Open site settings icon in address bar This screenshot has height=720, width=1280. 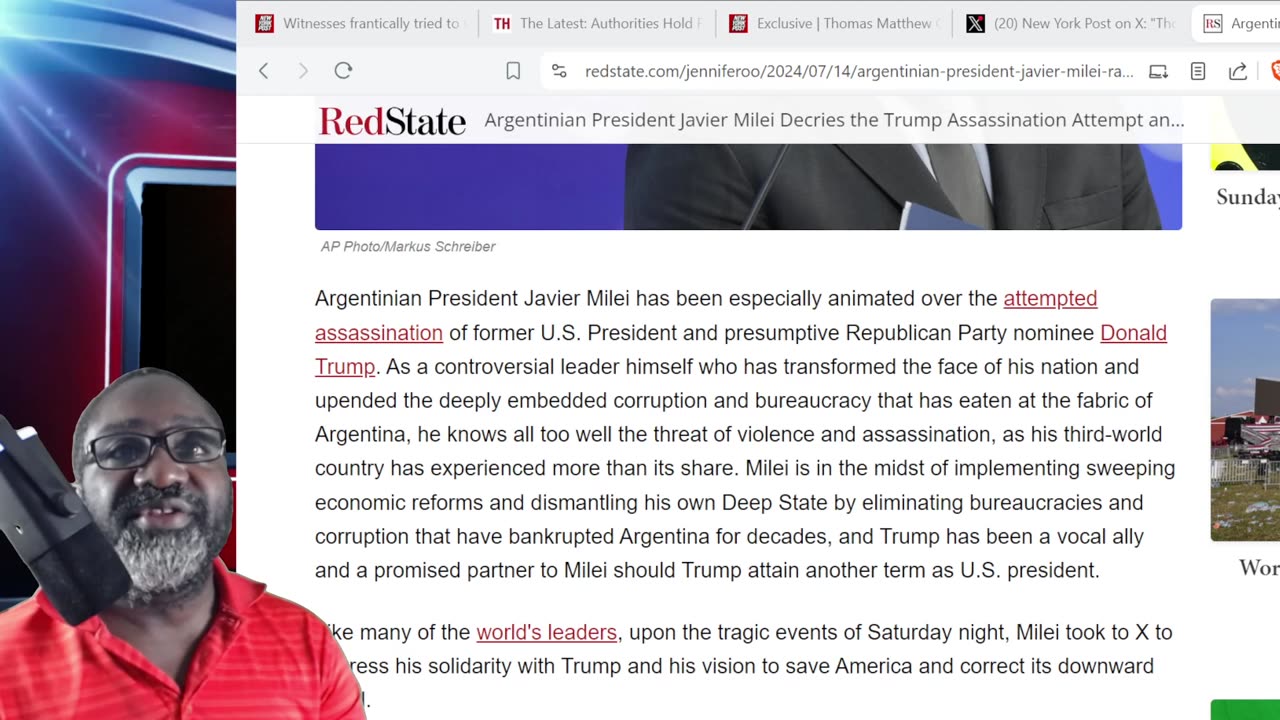tap(559, 71)
